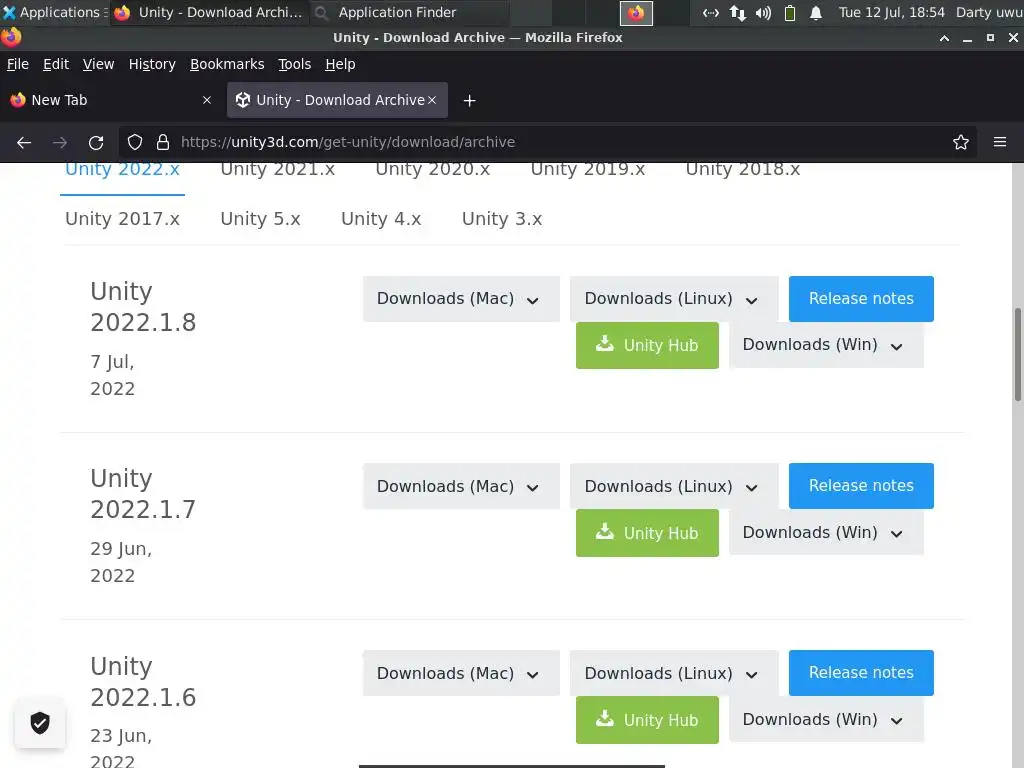The height and width of the screenshot is (768, 1024).
Task: Select the Unity 4.x tab
Action: tap(381, 219)
